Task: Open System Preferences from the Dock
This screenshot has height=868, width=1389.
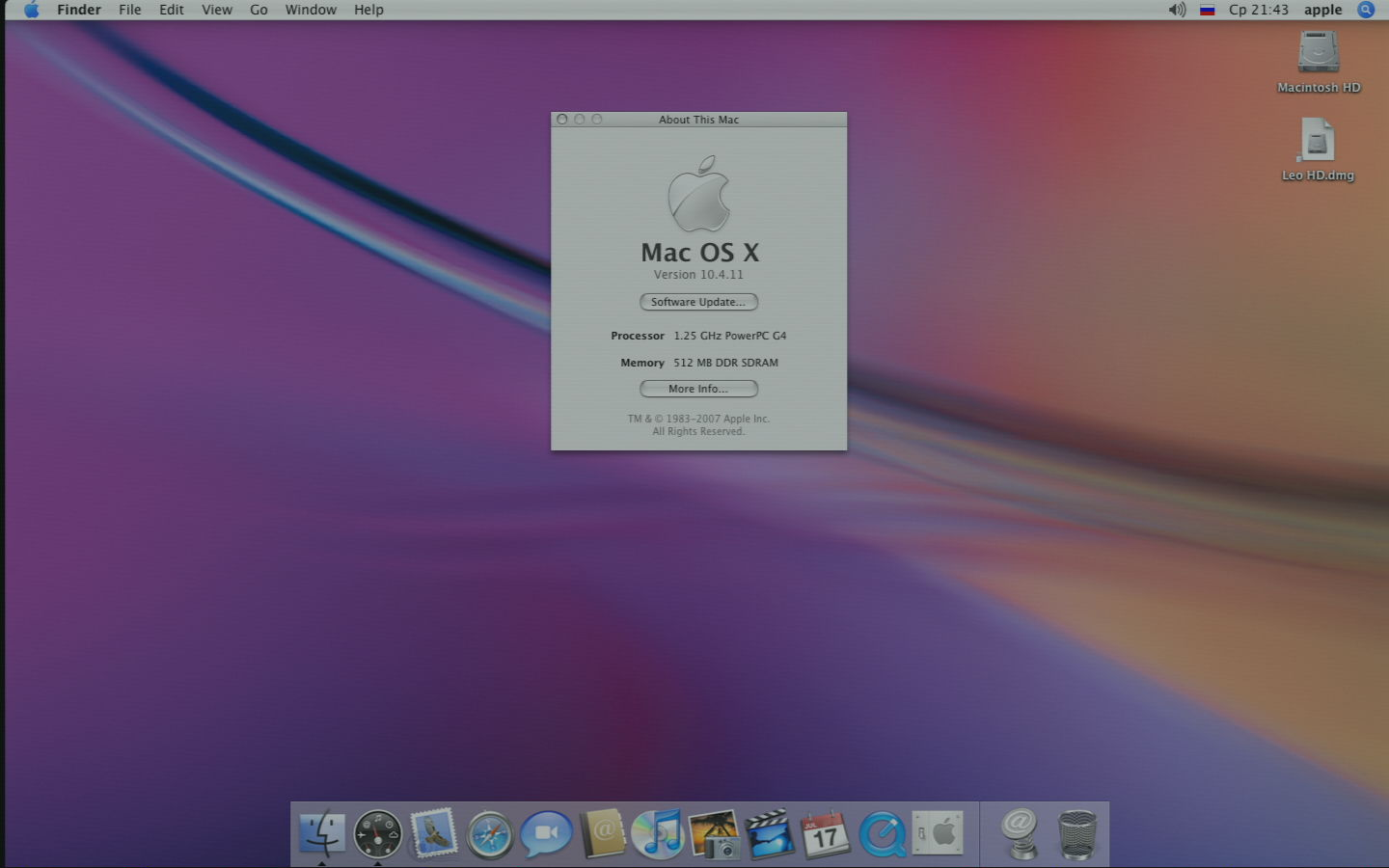Action: pos(938,832)
